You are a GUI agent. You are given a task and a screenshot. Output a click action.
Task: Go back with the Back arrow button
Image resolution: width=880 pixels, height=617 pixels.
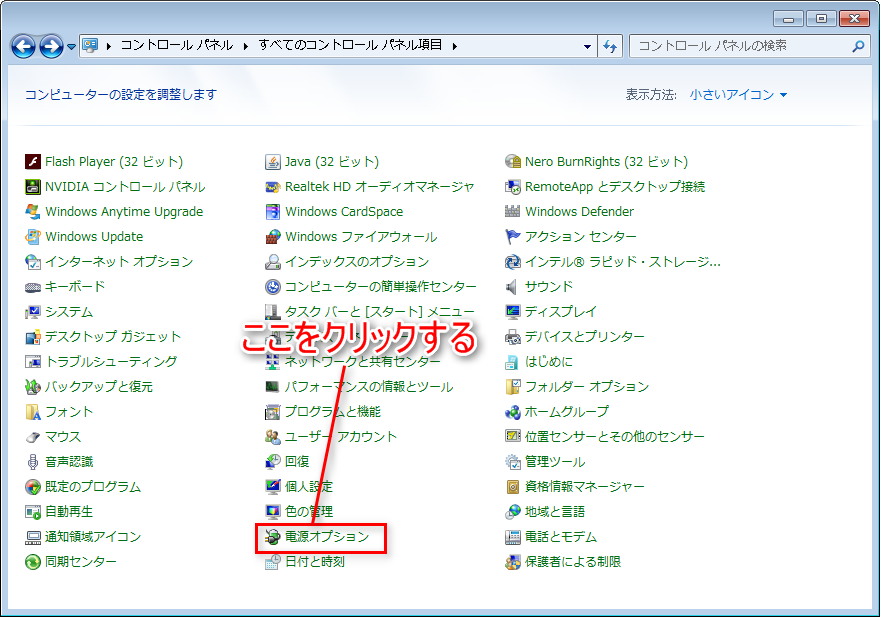coord(23,46)
